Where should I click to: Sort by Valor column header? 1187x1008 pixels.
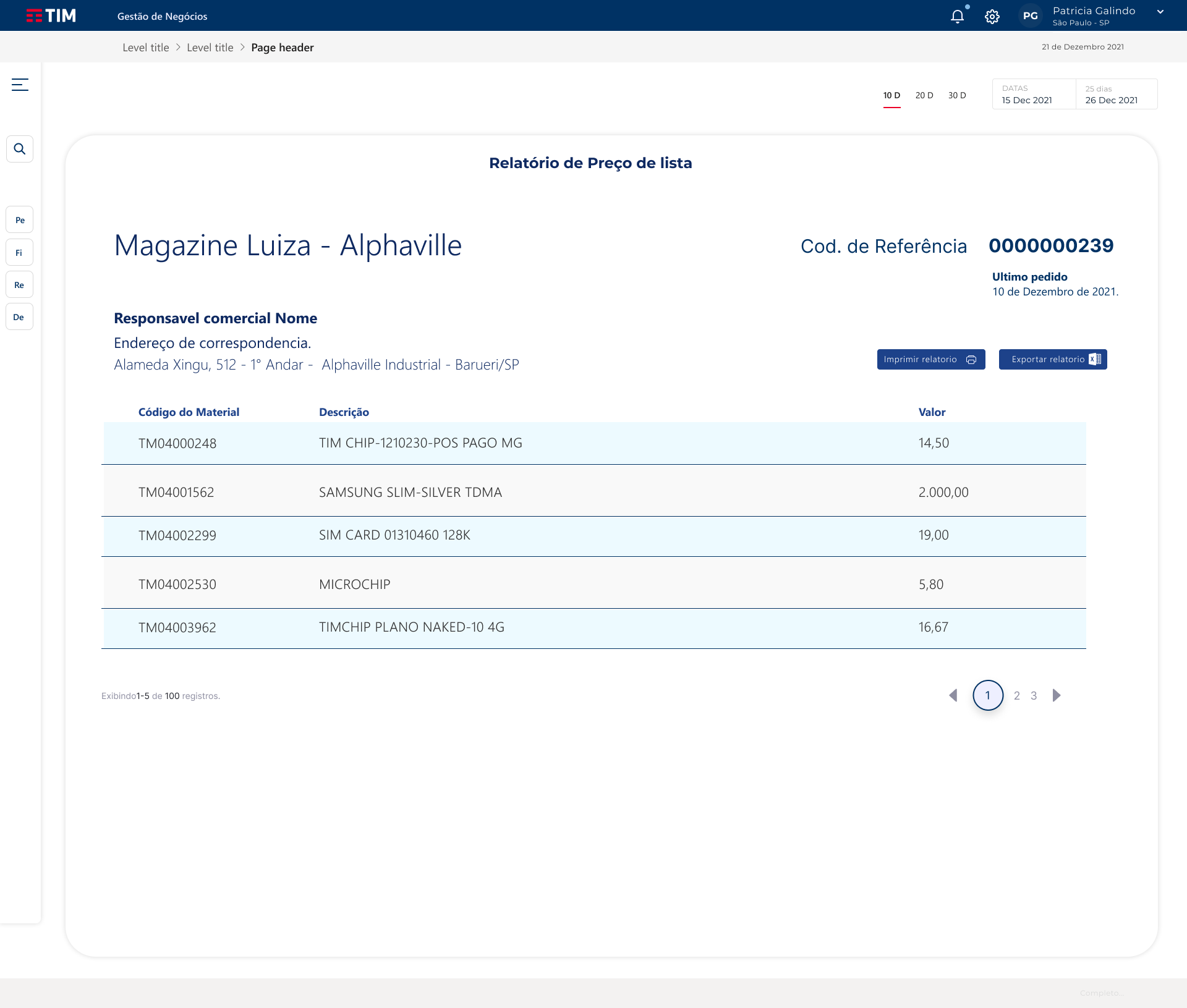tap(932, 412)
